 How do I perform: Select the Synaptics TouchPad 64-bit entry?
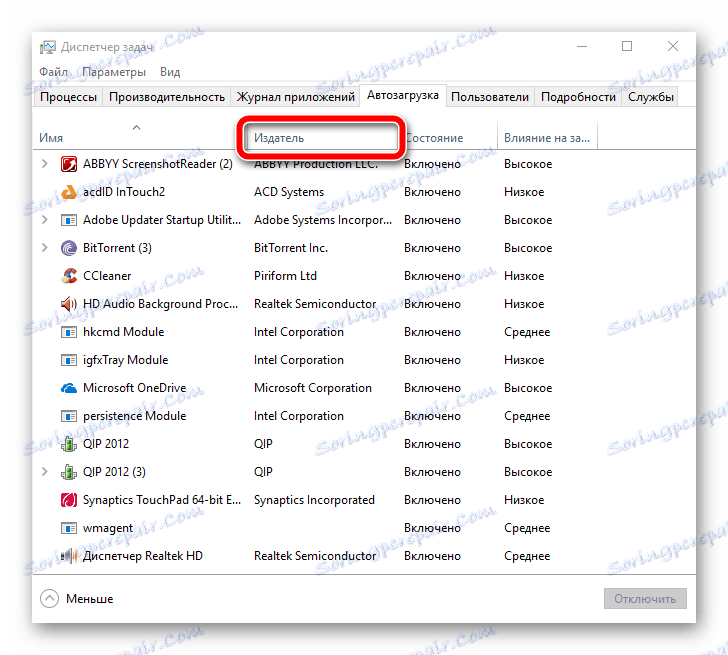pyautogui.click(x=162, y=500)
